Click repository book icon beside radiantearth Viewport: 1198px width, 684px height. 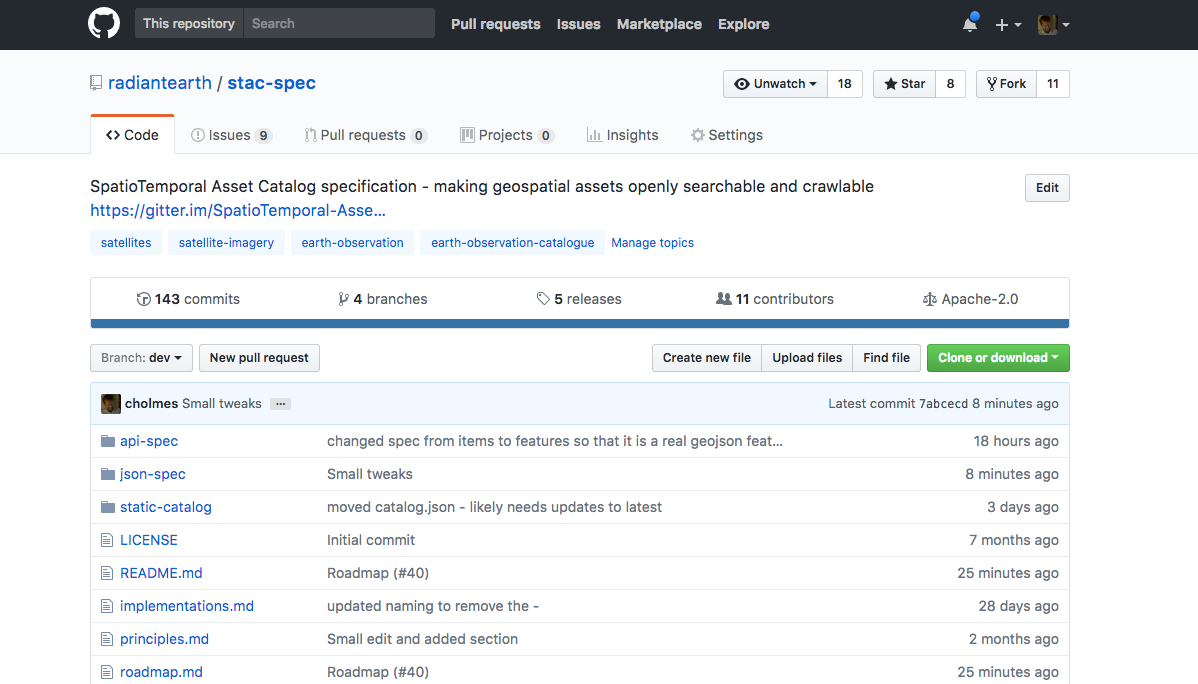[x=96, y=83]
